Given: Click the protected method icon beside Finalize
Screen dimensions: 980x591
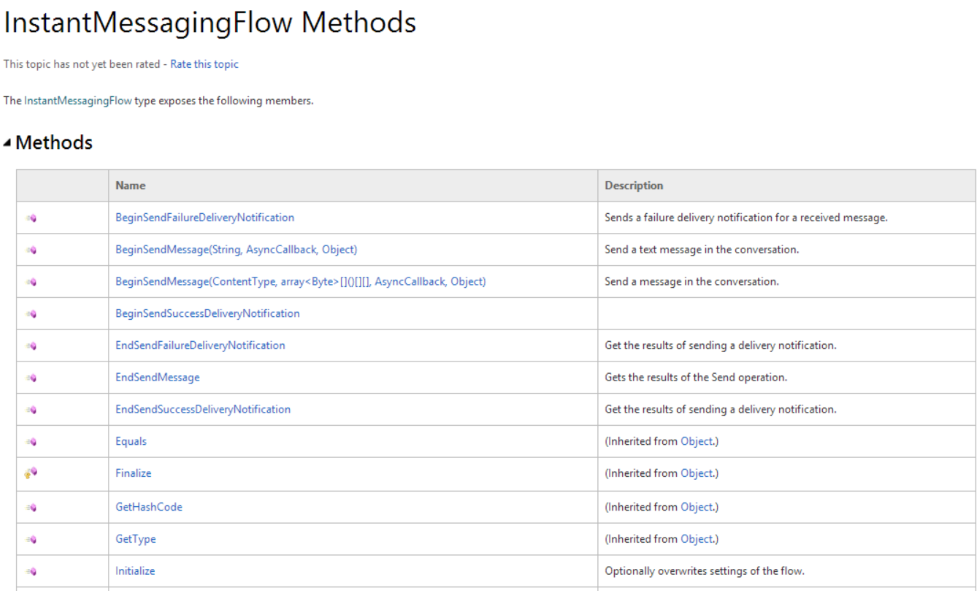Looking at the screenshot, I should click(x=31, y=473).
